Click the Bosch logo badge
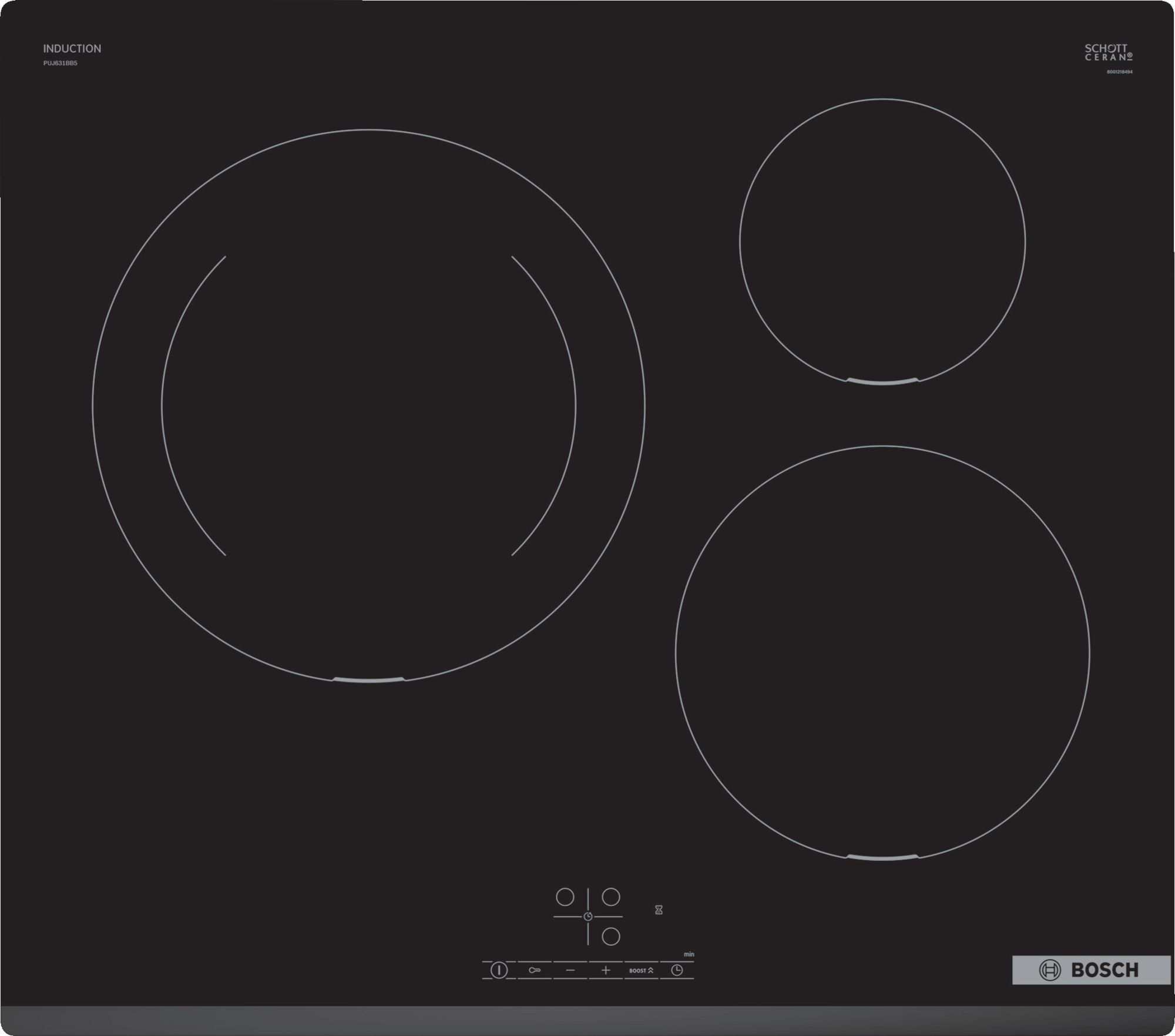The height and width of the screenshot is (1036, 1175). point(1091,970)
